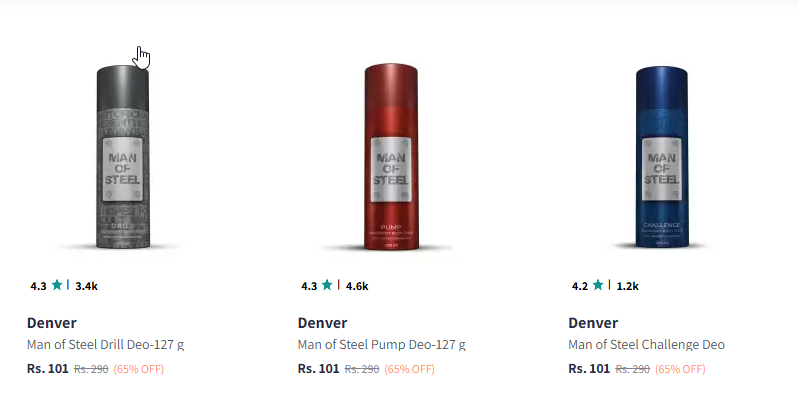This screenshot has height=414, width=798.
Task: Click the struck-through Rs. 290 on Challenge Deo
Action: (633, 369)
